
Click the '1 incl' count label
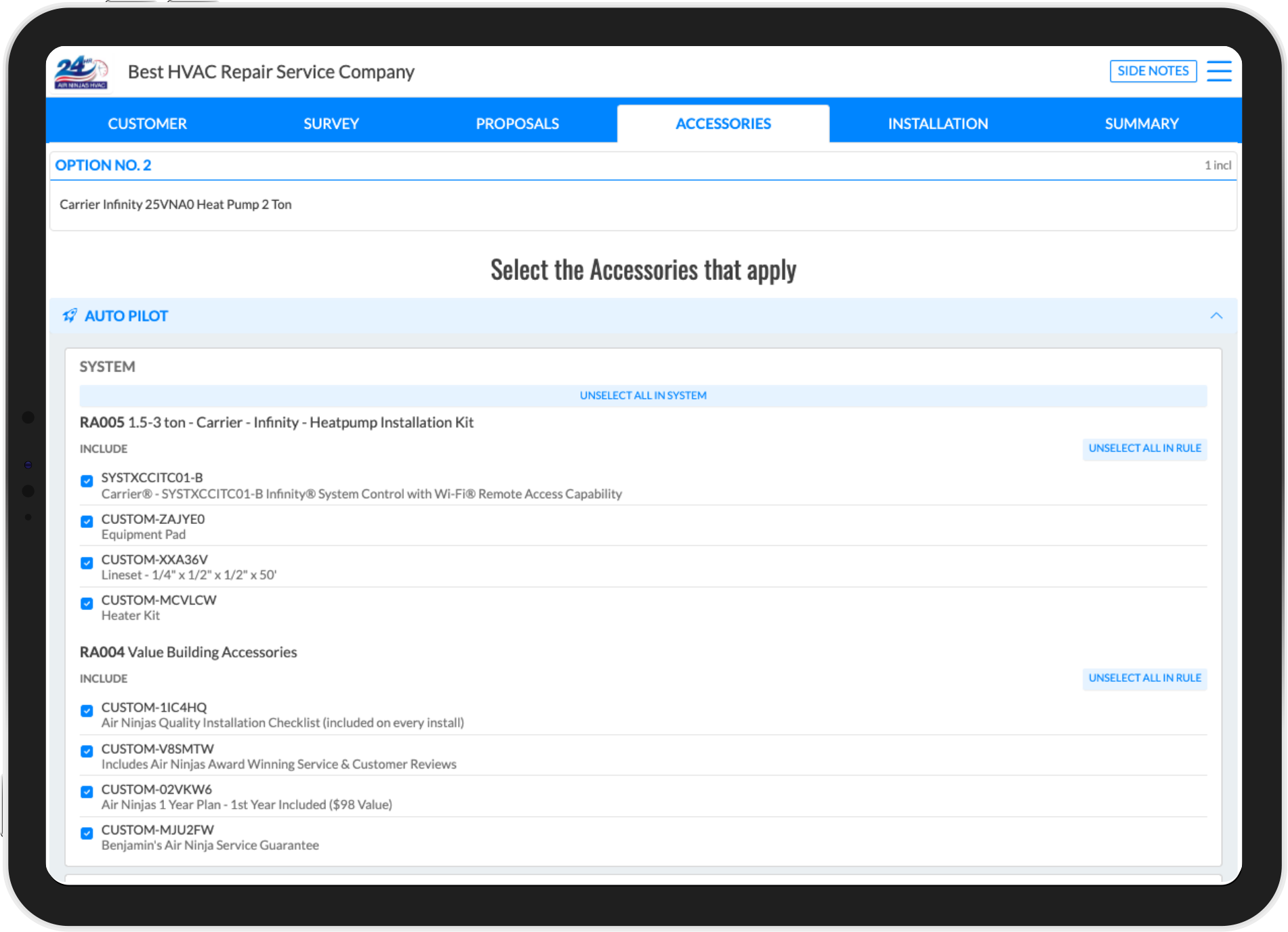(x=1218, y=165)
